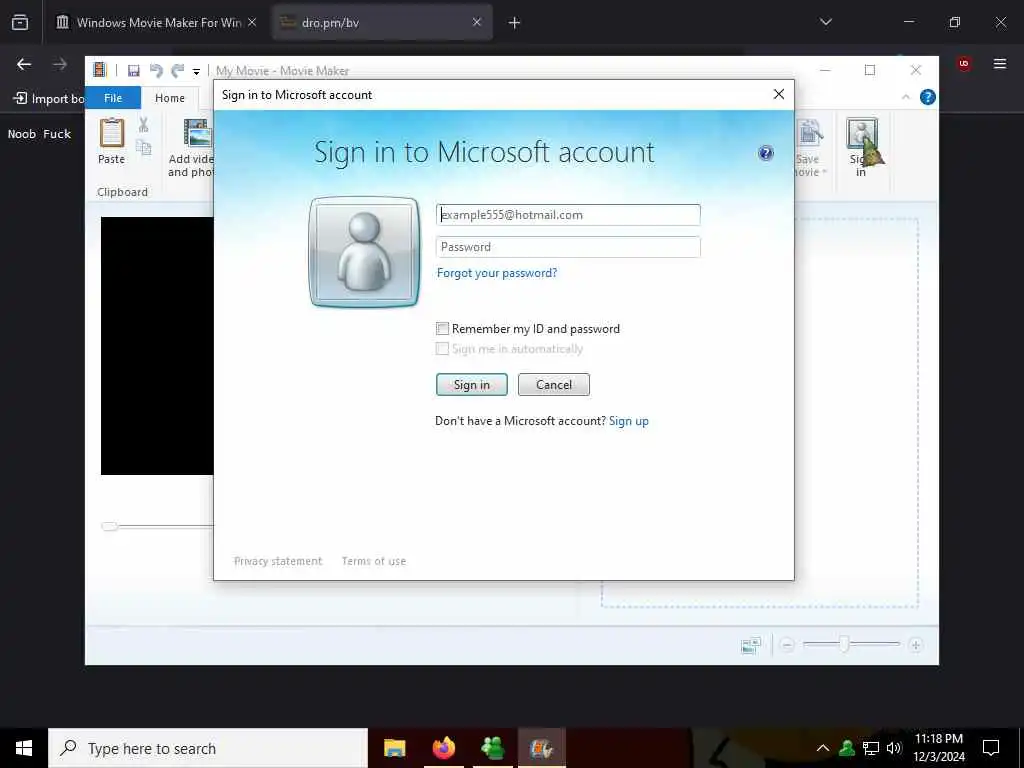The image size is (1024, 768).
Task: Click the Sign in button
Action: pos(472,385)
